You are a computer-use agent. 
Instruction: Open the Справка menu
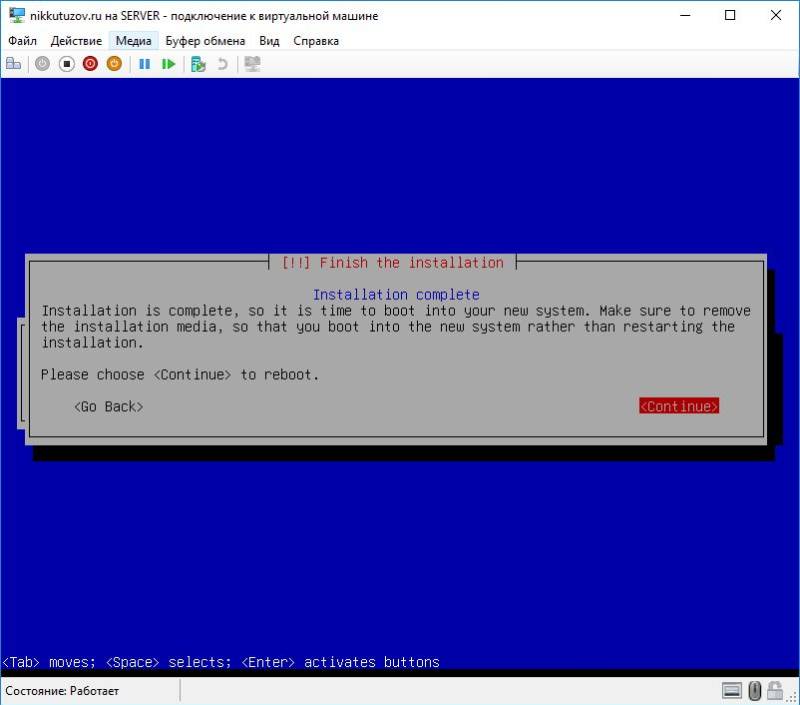click(315, 41)
